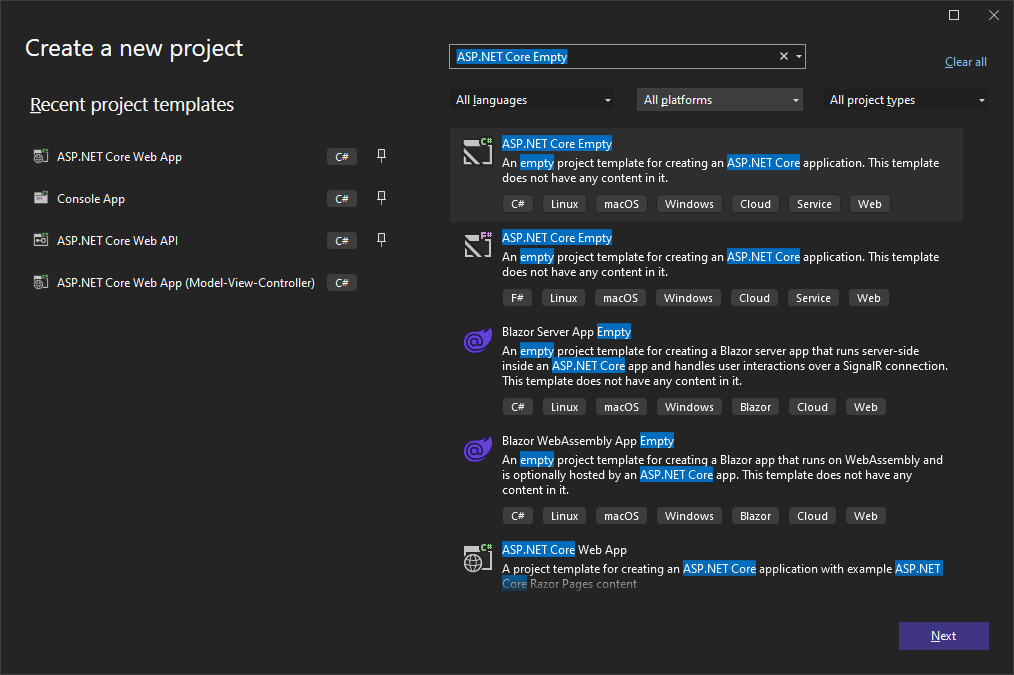Click the Console App recent template icon
Viewport: 1014px width, 675px height.
coord(41,198)
